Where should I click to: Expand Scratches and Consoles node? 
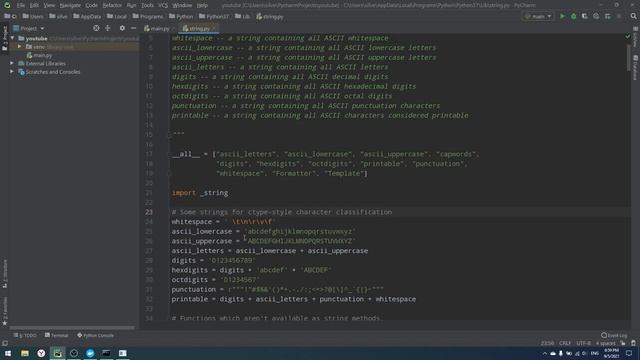pyautogui.click(x=12, y=72)
